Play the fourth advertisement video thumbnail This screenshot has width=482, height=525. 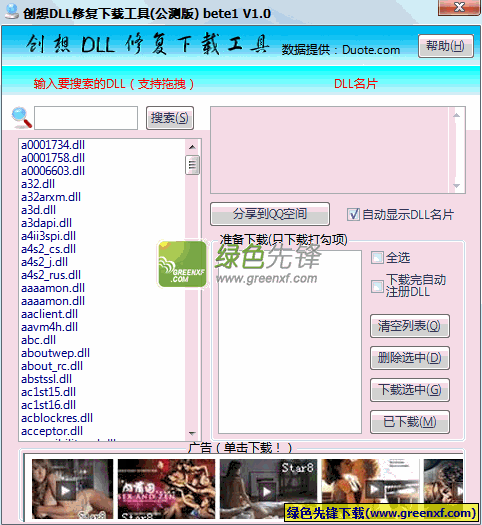(x=370, y=489)
